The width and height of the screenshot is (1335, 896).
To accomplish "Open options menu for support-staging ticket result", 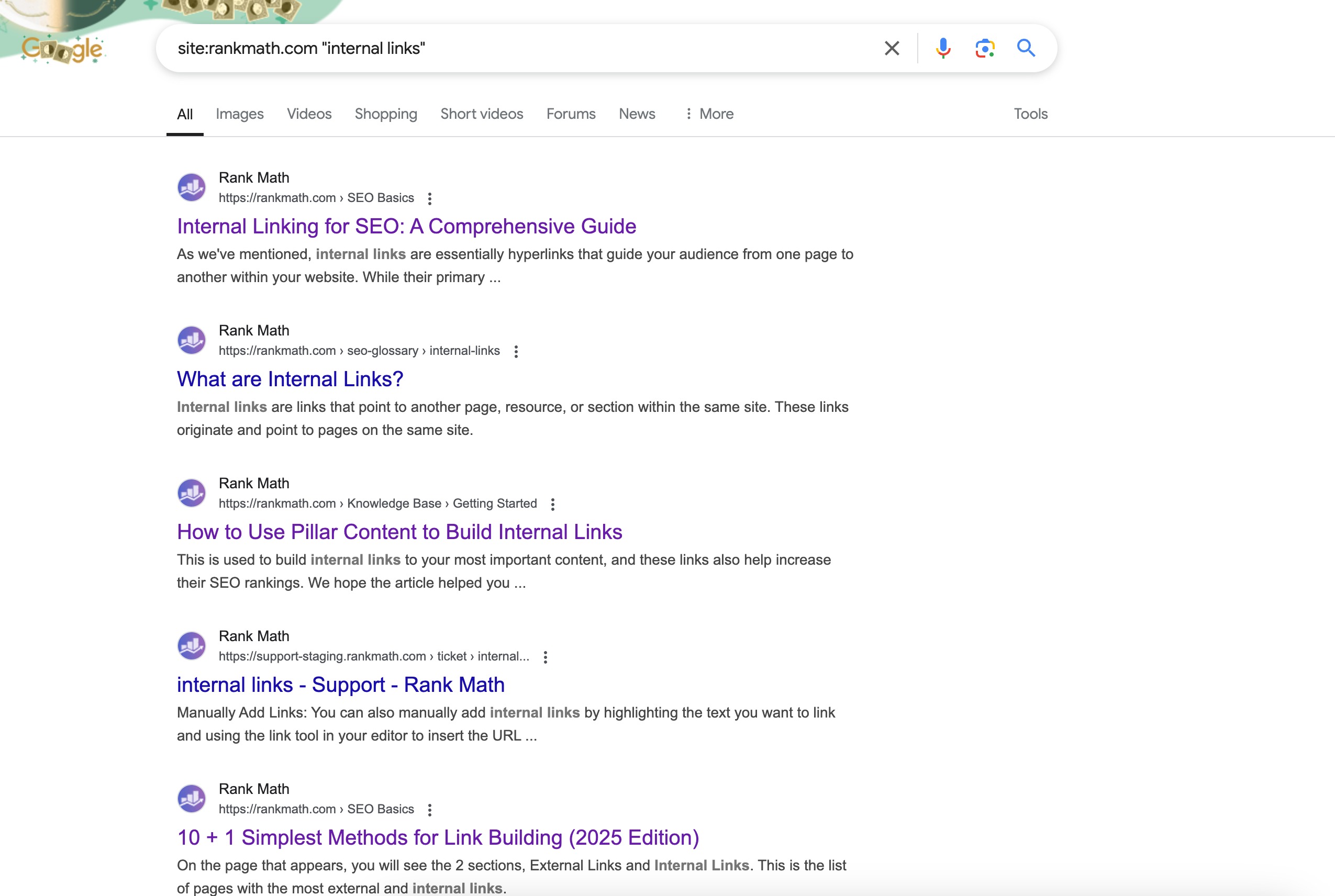I will [546, 657].
